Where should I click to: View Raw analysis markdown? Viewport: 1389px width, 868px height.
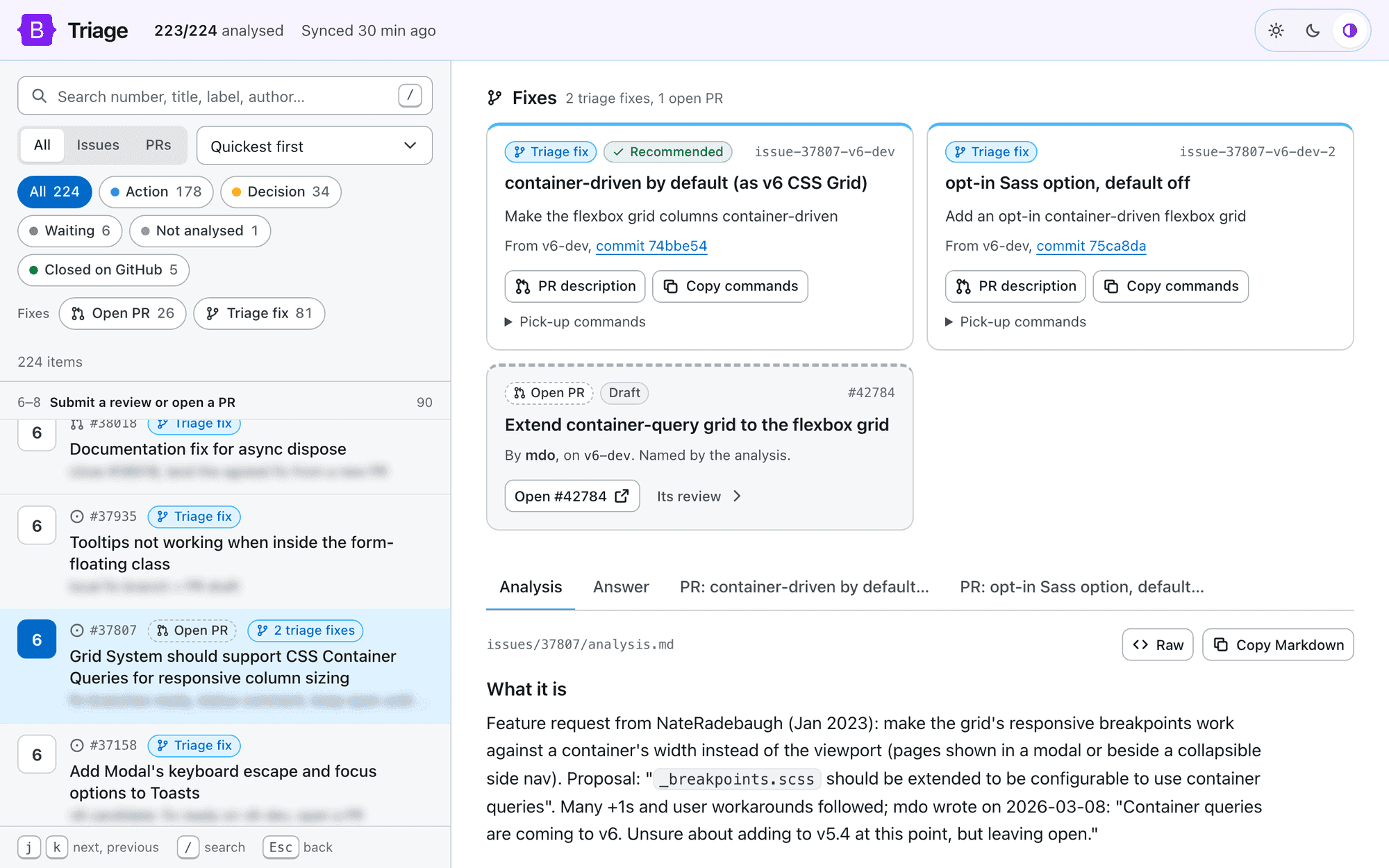tap(1158, 644)
